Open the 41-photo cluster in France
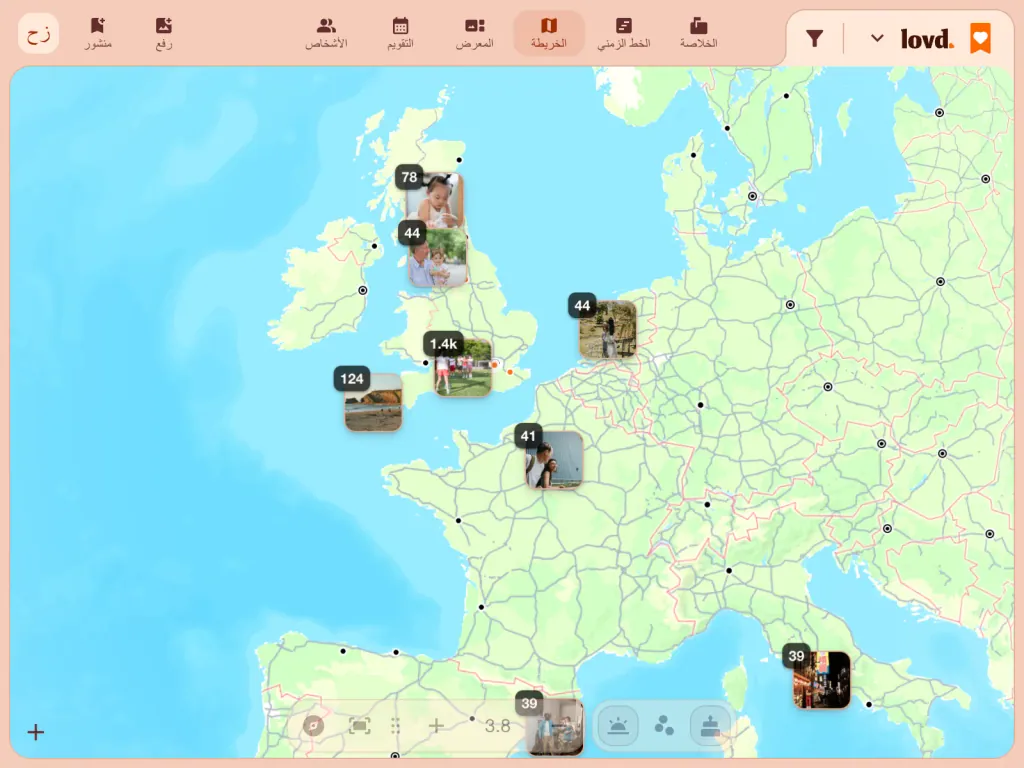The image size is (1024, 768). (554, 459)
